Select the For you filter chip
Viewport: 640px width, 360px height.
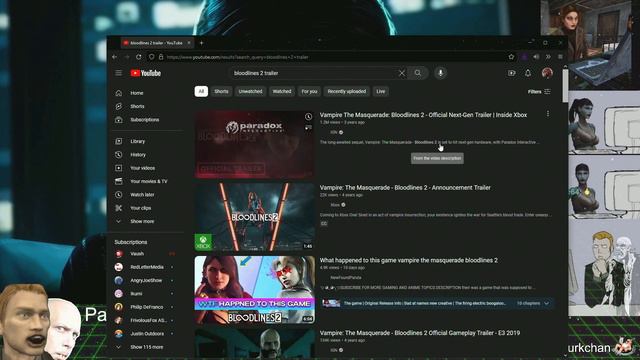309,91
